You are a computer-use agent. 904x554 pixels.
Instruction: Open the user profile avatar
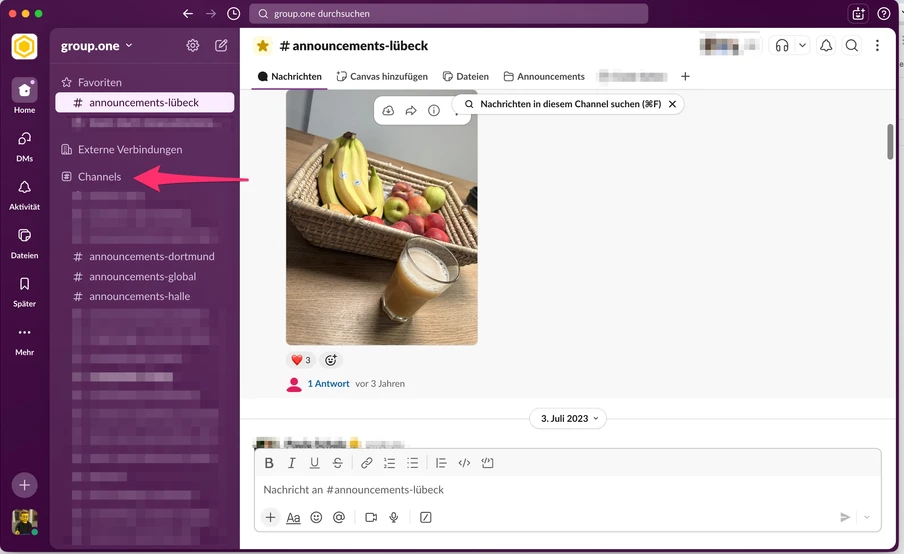click(x=24, y=522)
